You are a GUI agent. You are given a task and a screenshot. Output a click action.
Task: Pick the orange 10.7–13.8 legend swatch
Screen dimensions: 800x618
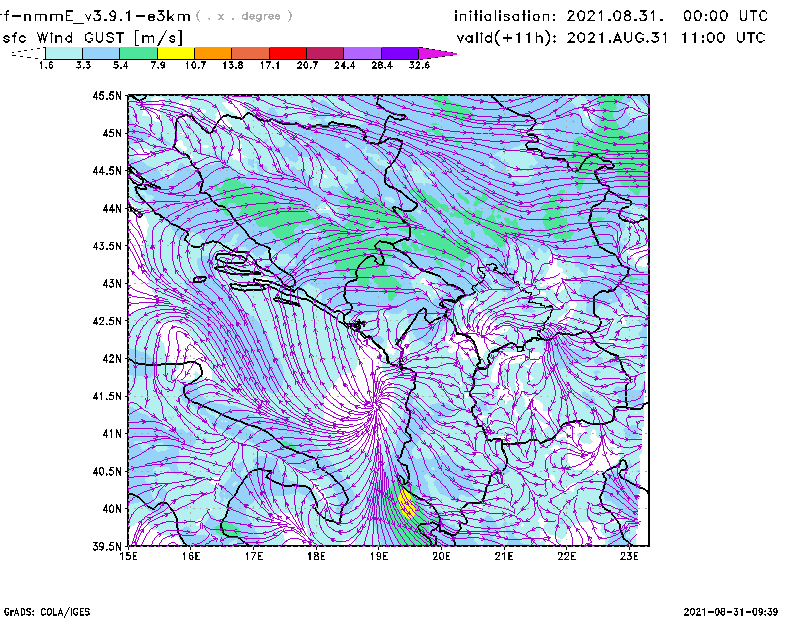pyautogui.click(x=213, y=53)
